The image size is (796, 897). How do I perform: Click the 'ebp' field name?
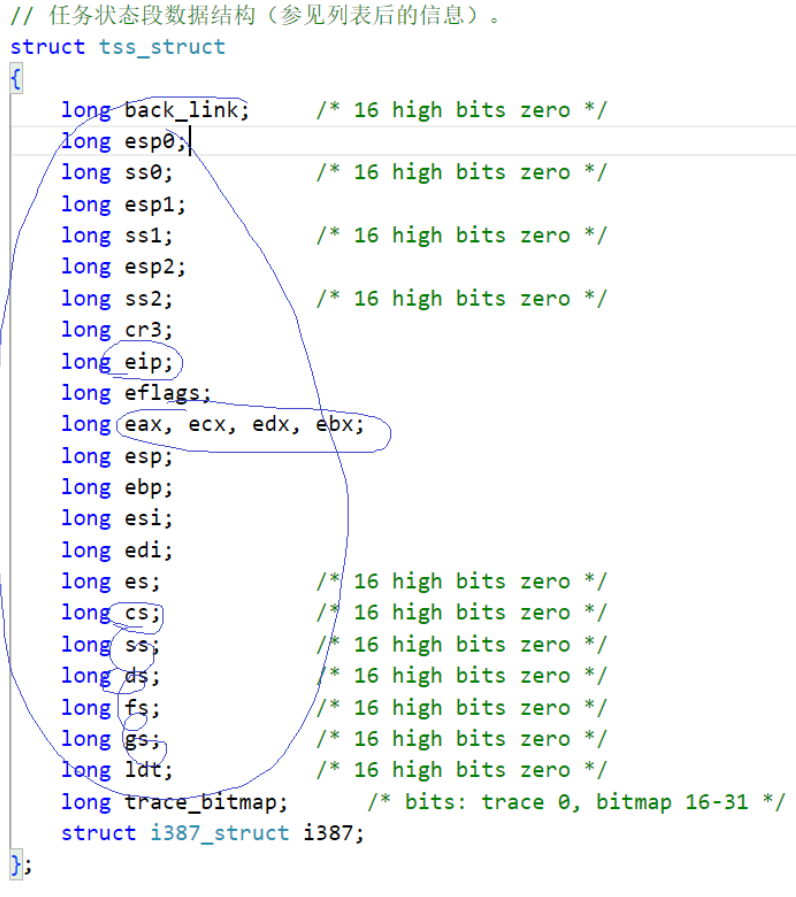pos(143,487)
